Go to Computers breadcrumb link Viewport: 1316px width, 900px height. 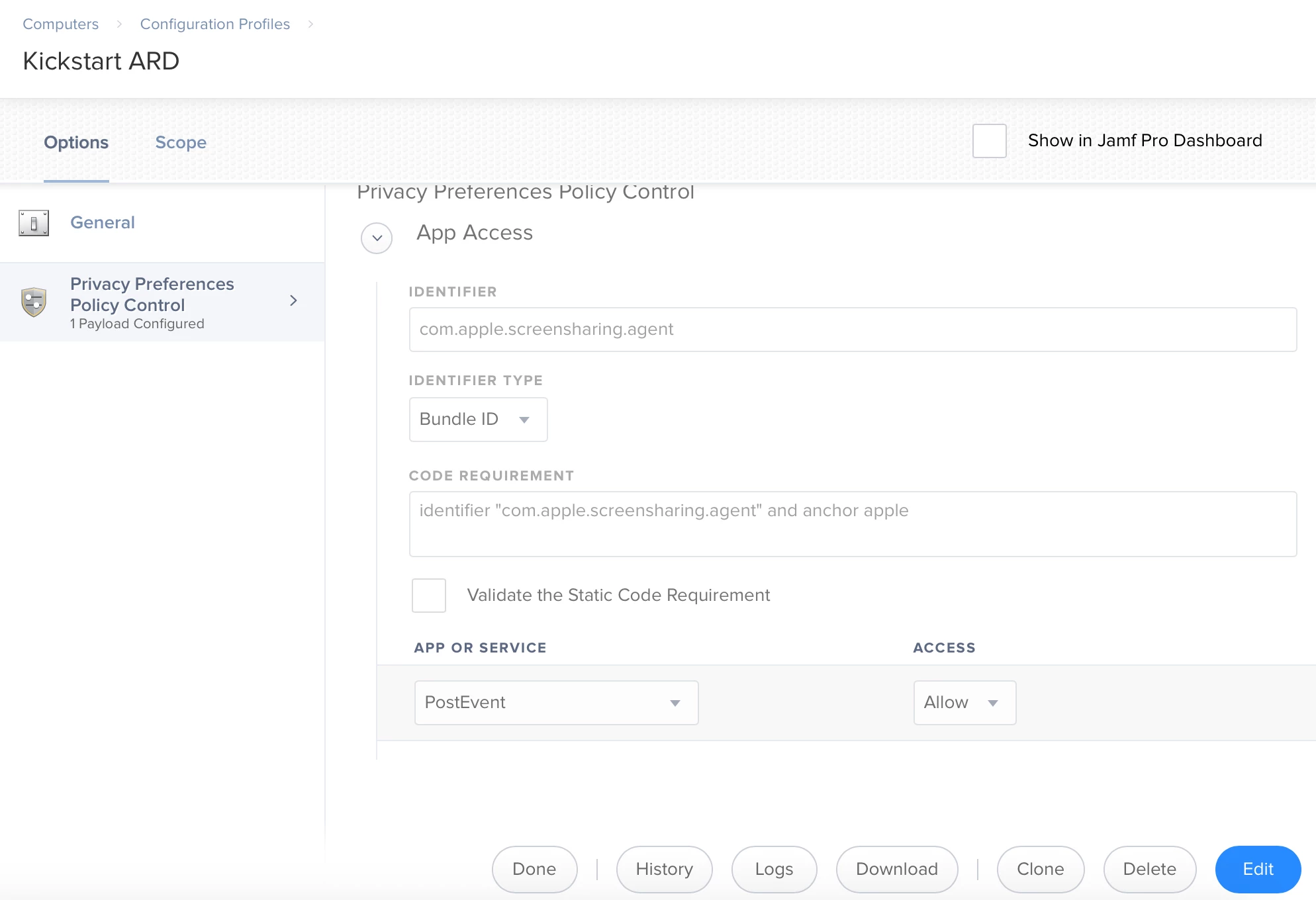point(61,24)
